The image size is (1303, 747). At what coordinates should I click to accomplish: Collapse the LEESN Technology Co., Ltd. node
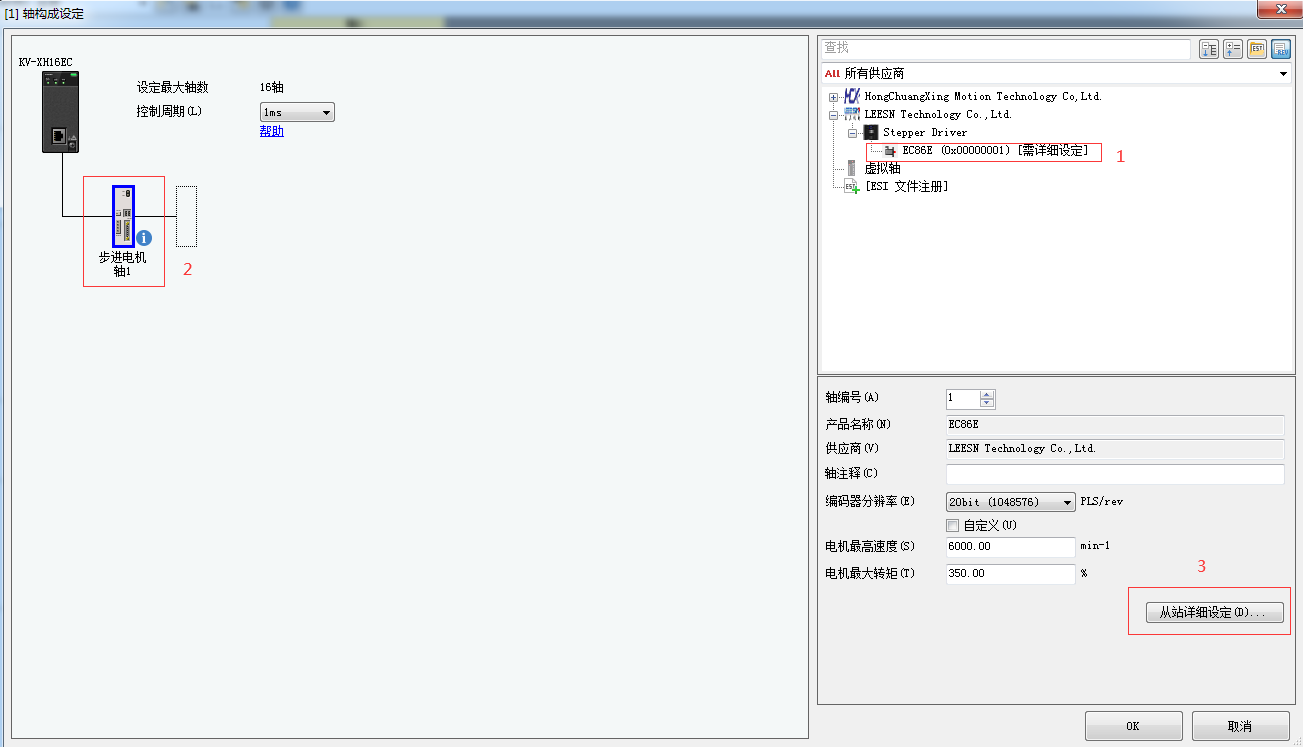click(x=834, y=115)
